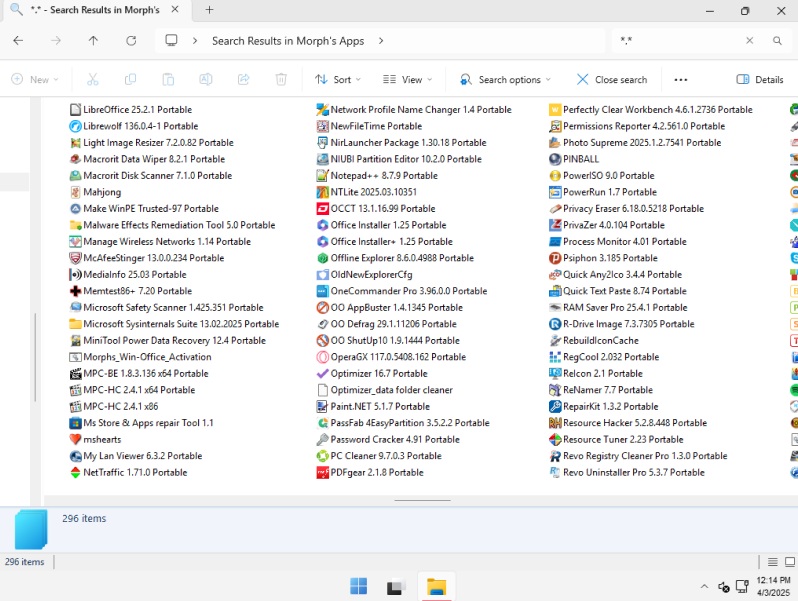Expand chevron before Search Results breadcrumb
Image resolution: width=798 pixels, height=601 pixels.
(x=195, y=41)
